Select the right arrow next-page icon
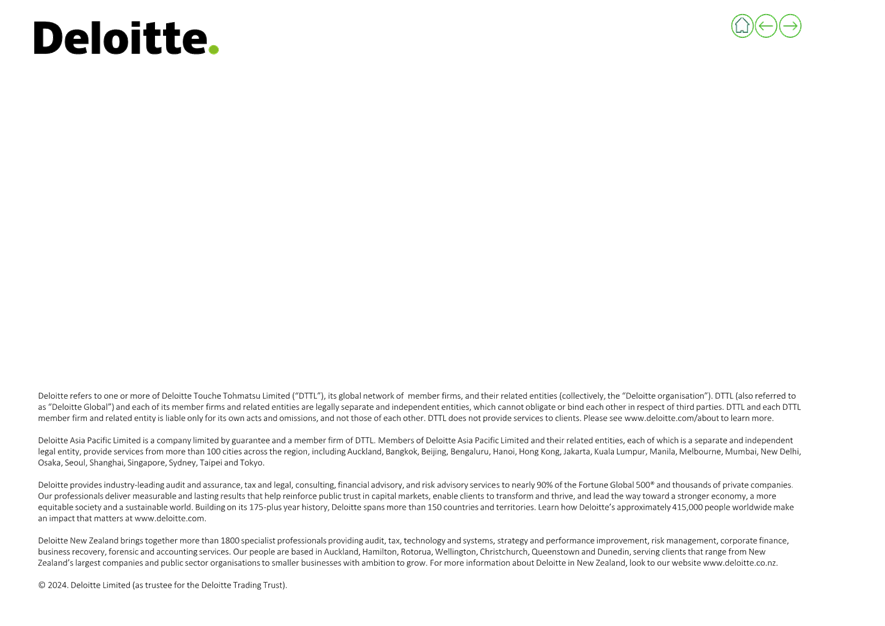The image size is (885, 626). coord(790,26)
